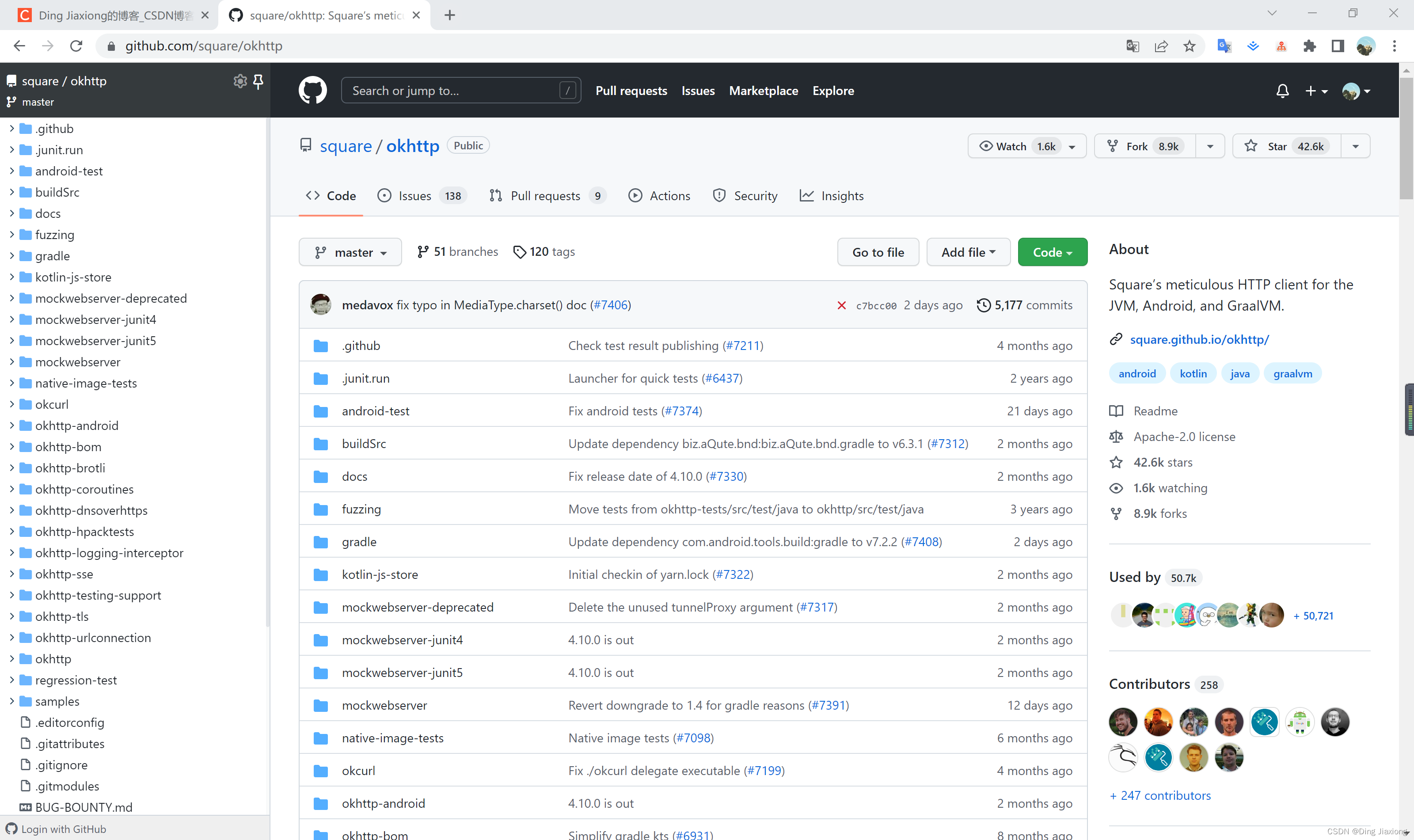Open the browser extensions puzzle icon
The image size is (1414, 840).
[1309, 46]
